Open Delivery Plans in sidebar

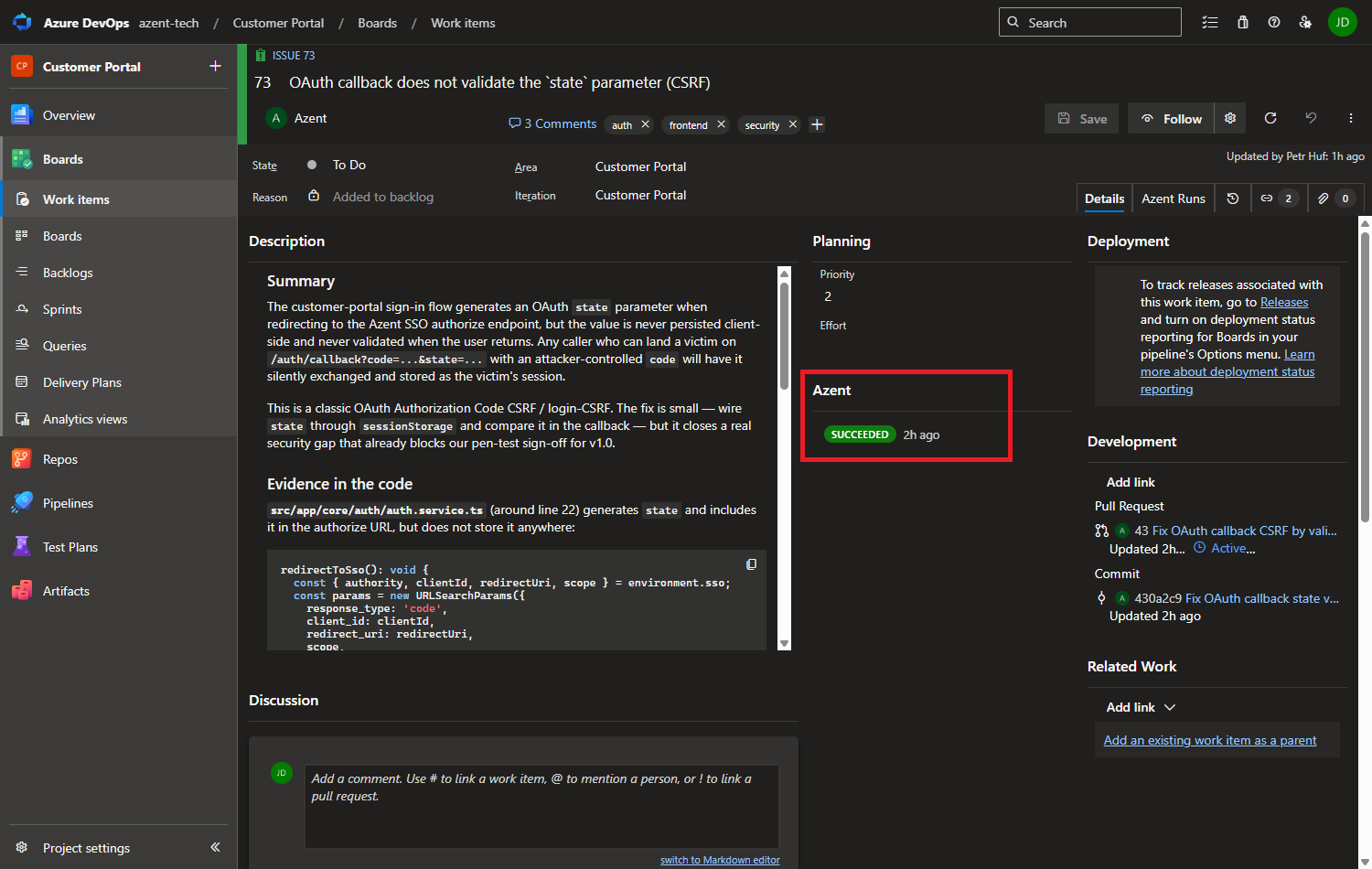coord(119,382)
